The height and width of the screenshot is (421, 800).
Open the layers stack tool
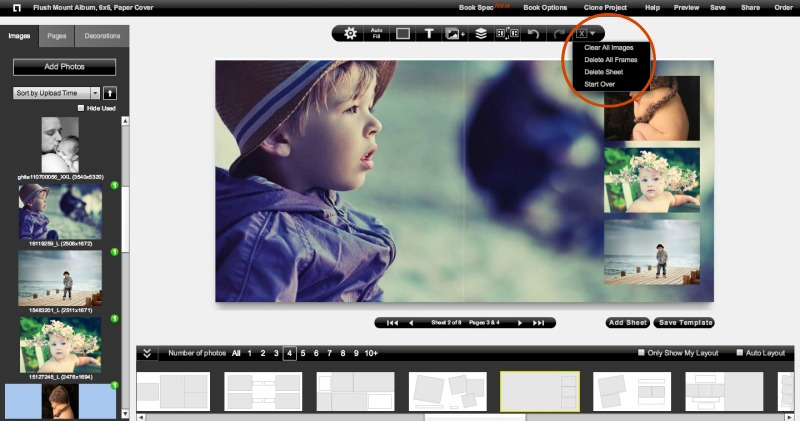click(x=481, y=34)
